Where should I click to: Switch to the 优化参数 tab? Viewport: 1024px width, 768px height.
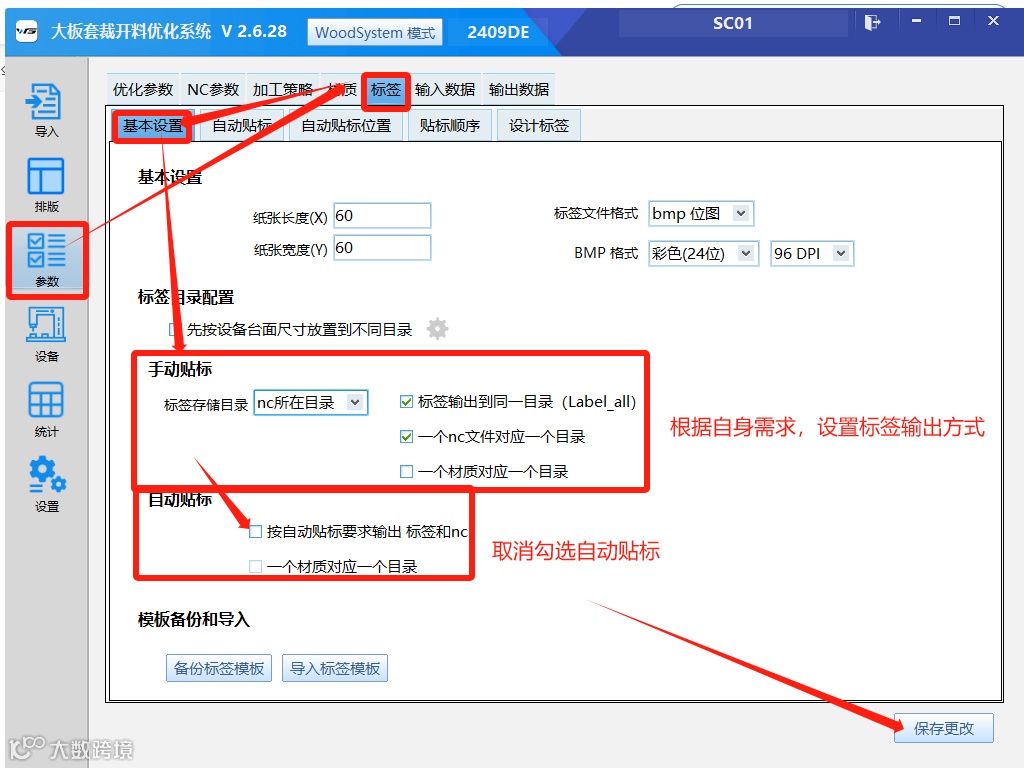[142, 89]
